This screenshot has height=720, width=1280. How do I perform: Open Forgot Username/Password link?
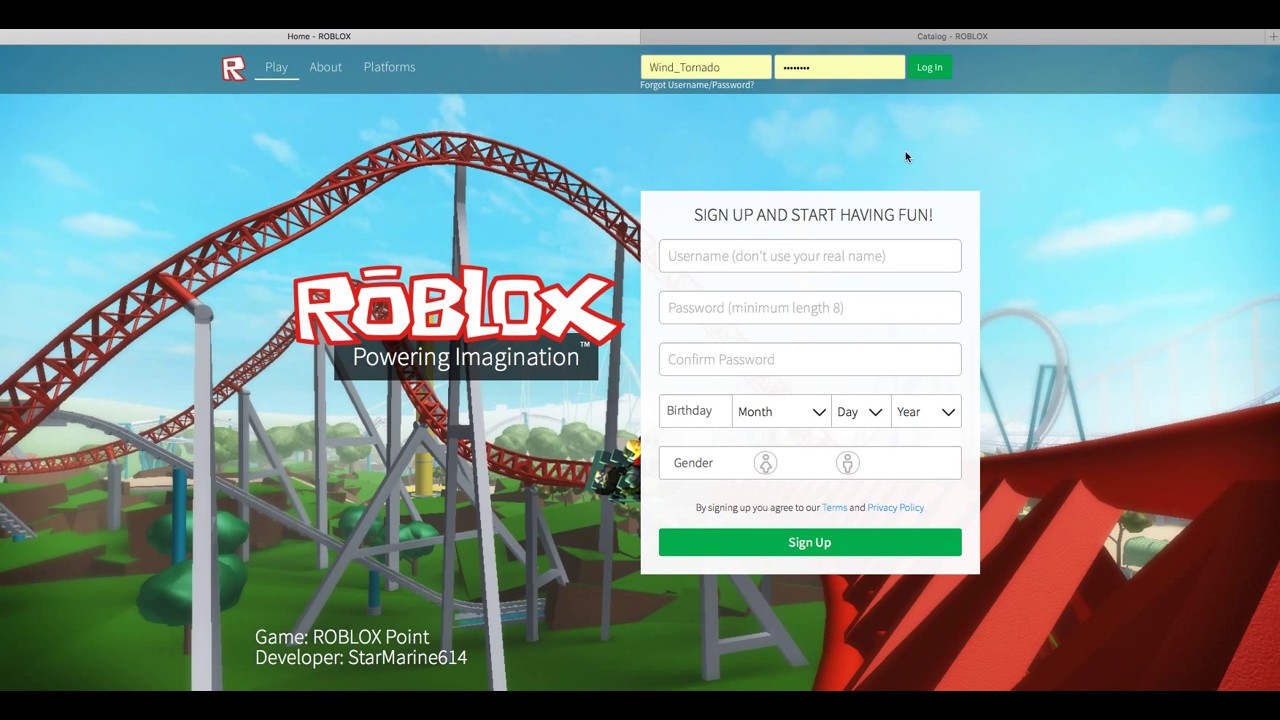tap(697, 85)
